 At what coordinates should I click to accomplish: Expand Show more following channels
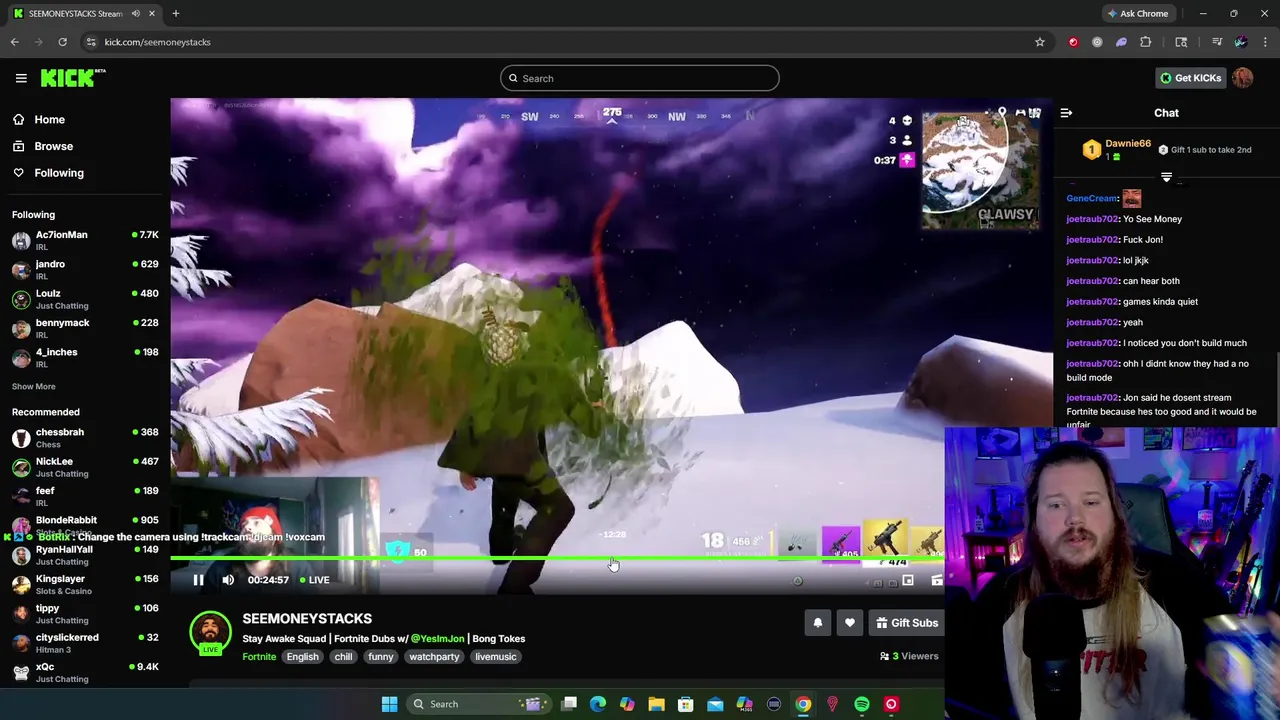(x=33, y=386)
